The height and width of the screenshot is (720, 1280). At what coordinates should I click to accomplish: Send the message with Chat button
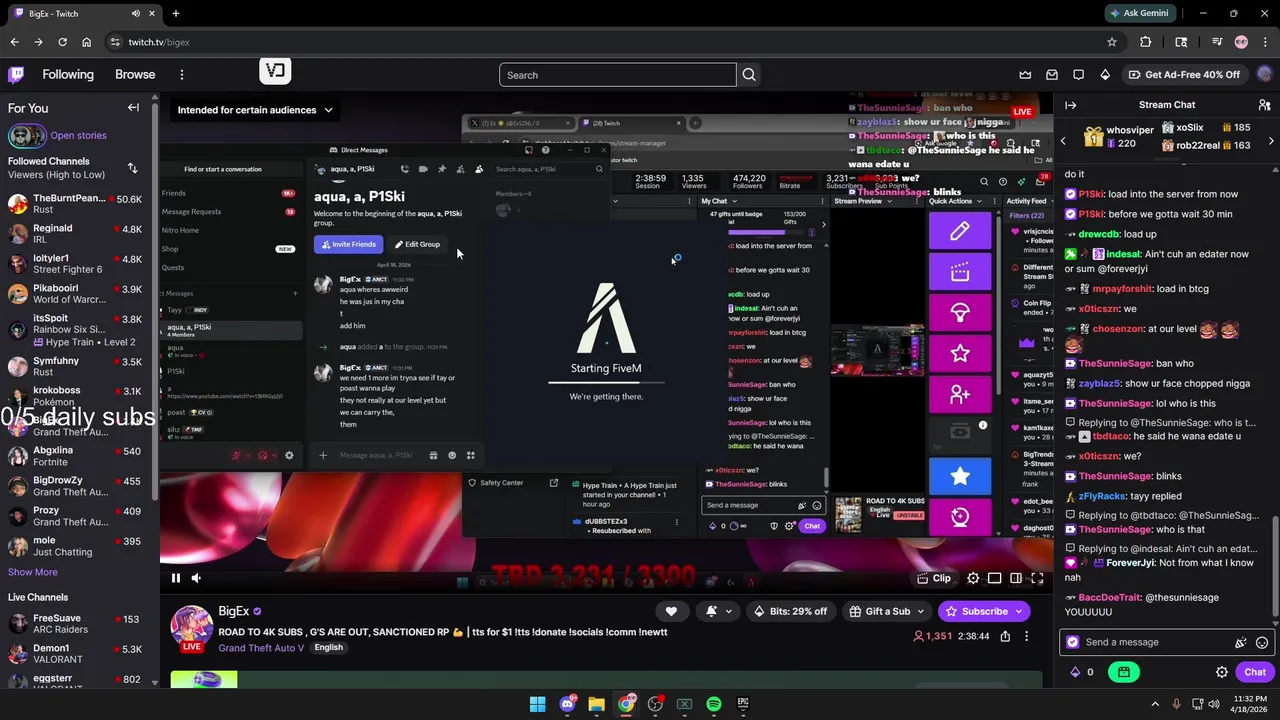(1255, 672)
